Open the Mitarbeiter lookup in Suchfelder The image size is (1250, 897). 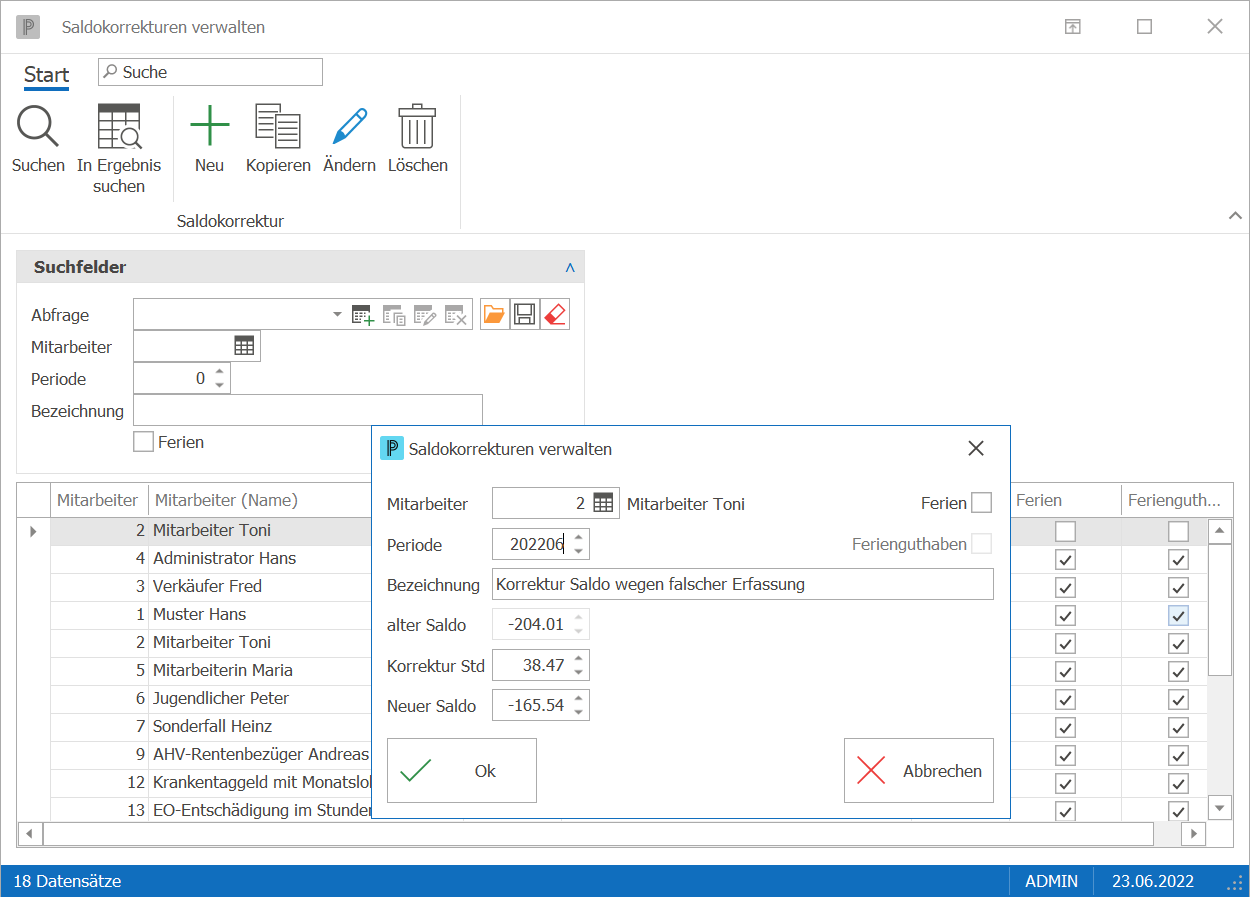pos(244,346)
